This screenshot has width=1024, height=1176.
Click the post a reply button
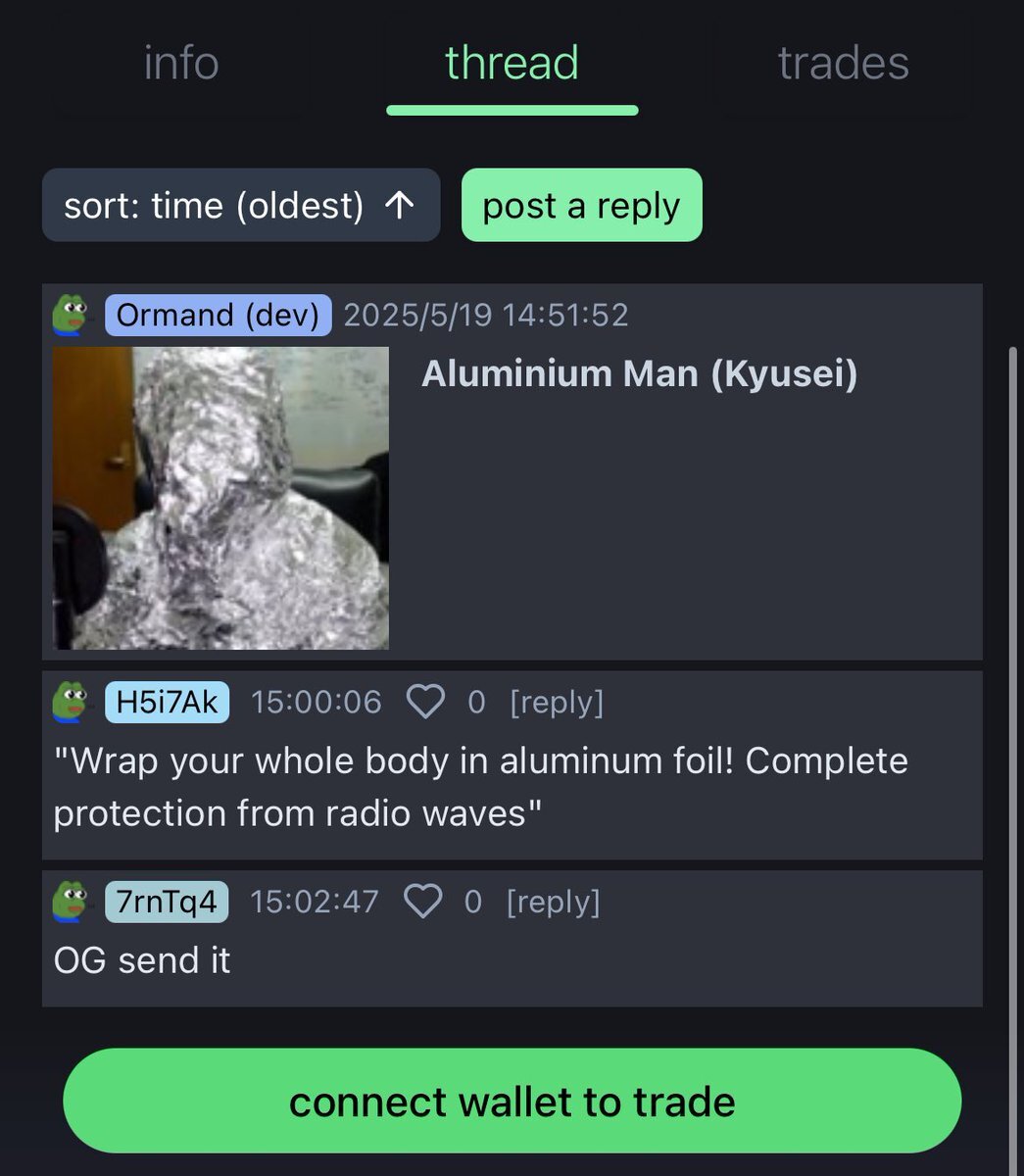coord(582,205)
